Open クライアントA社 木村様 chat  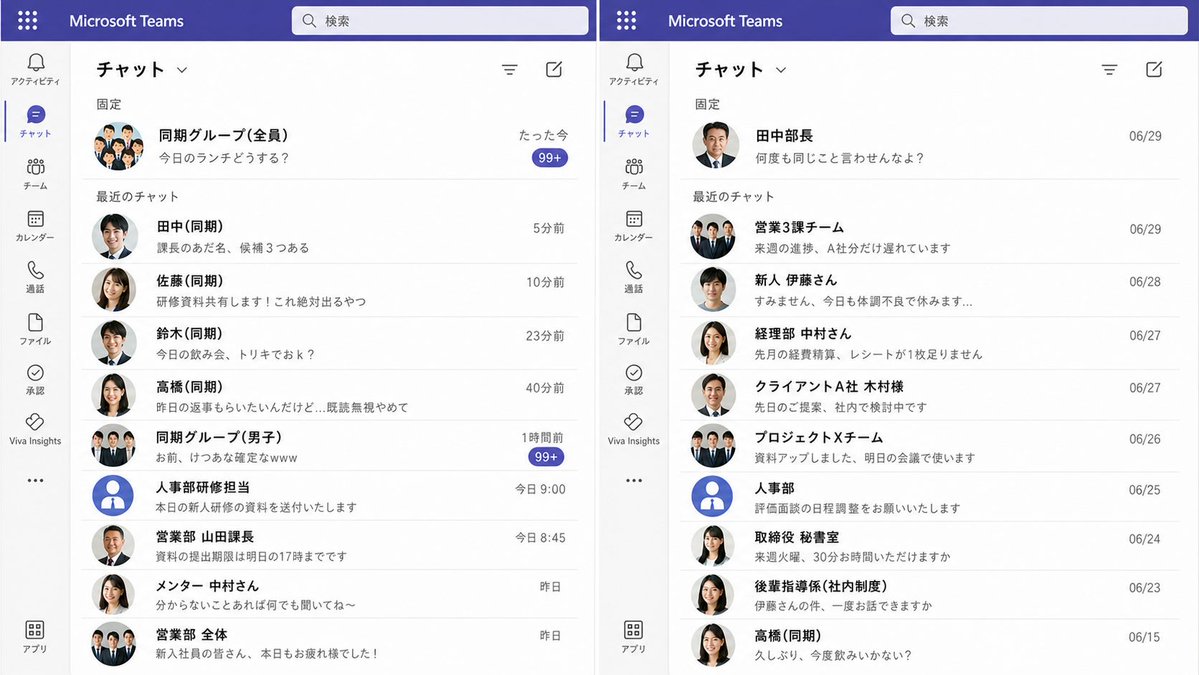coord(929,396)
